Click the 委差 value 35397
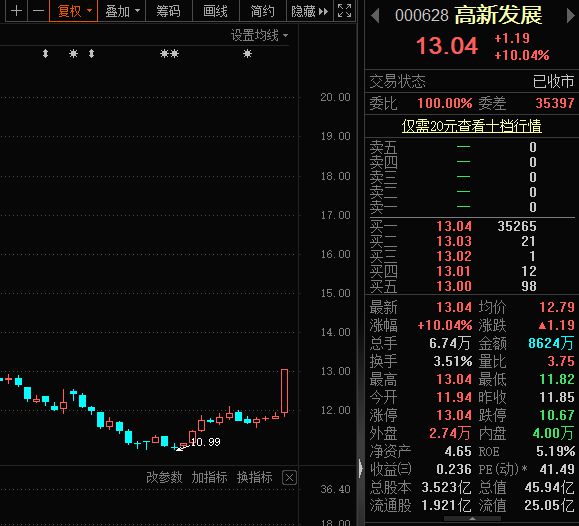 [x=555, y=103]
